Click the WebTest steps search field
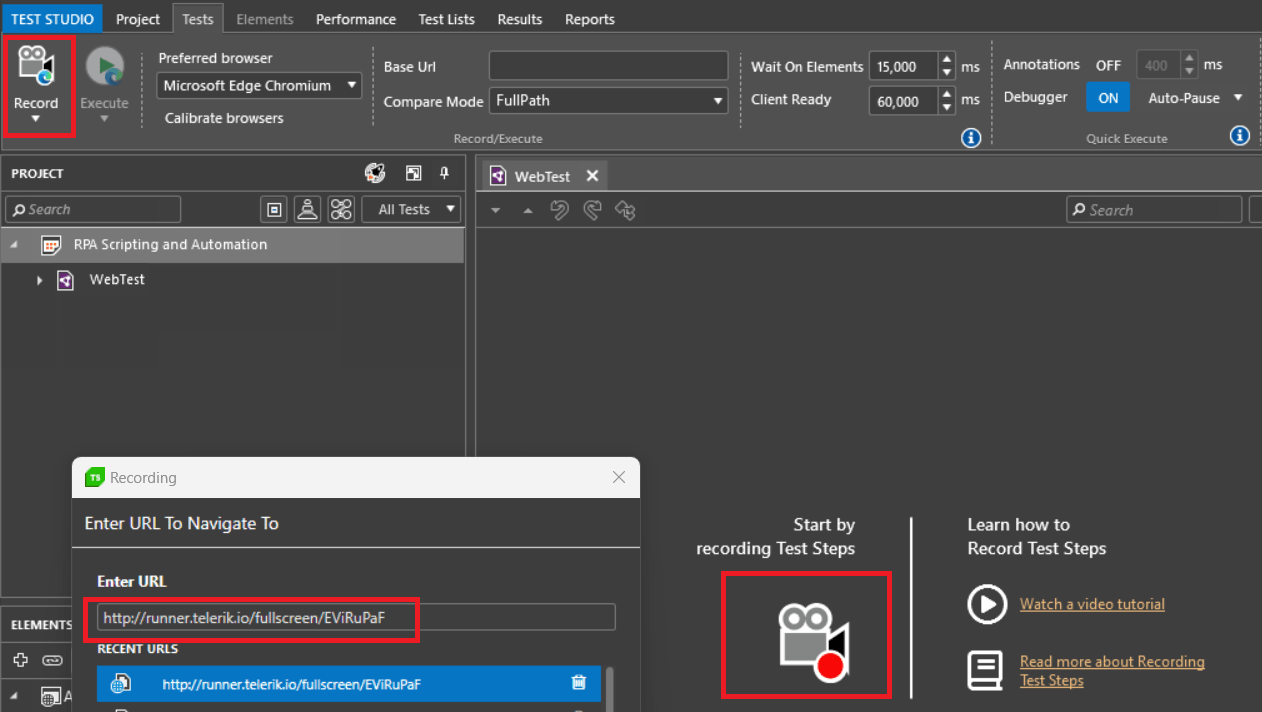This screenshot has width=1262, height=712. tap(1154, 210)
